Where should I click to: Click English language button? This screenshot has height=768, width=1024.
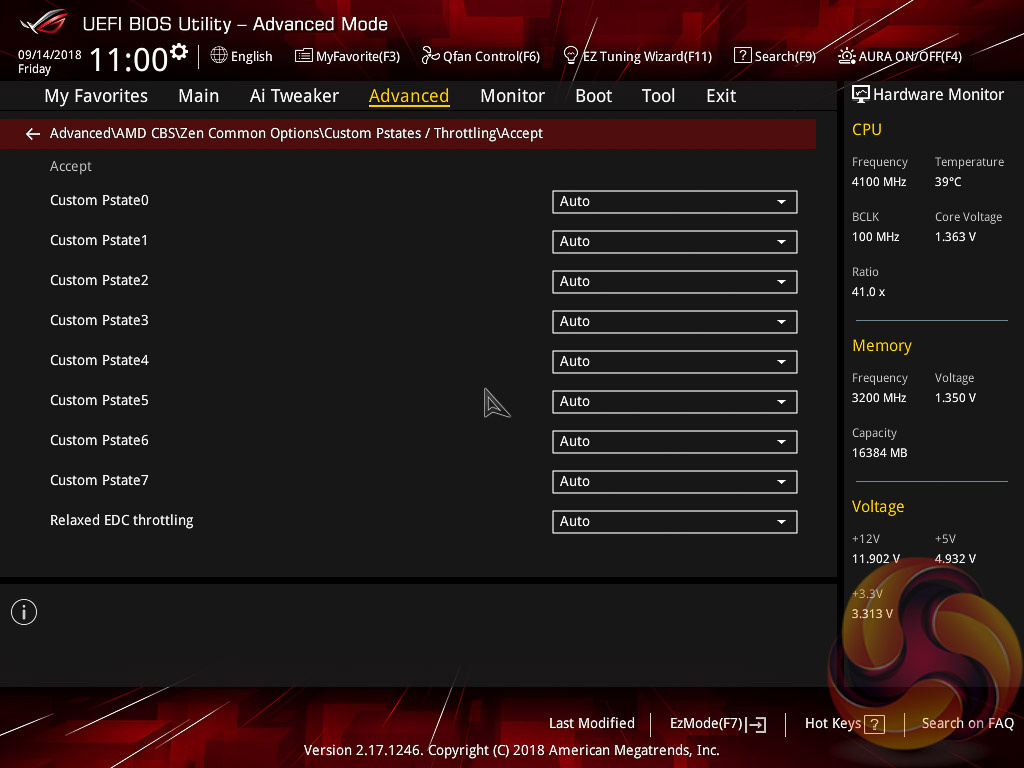click(251, 56)
